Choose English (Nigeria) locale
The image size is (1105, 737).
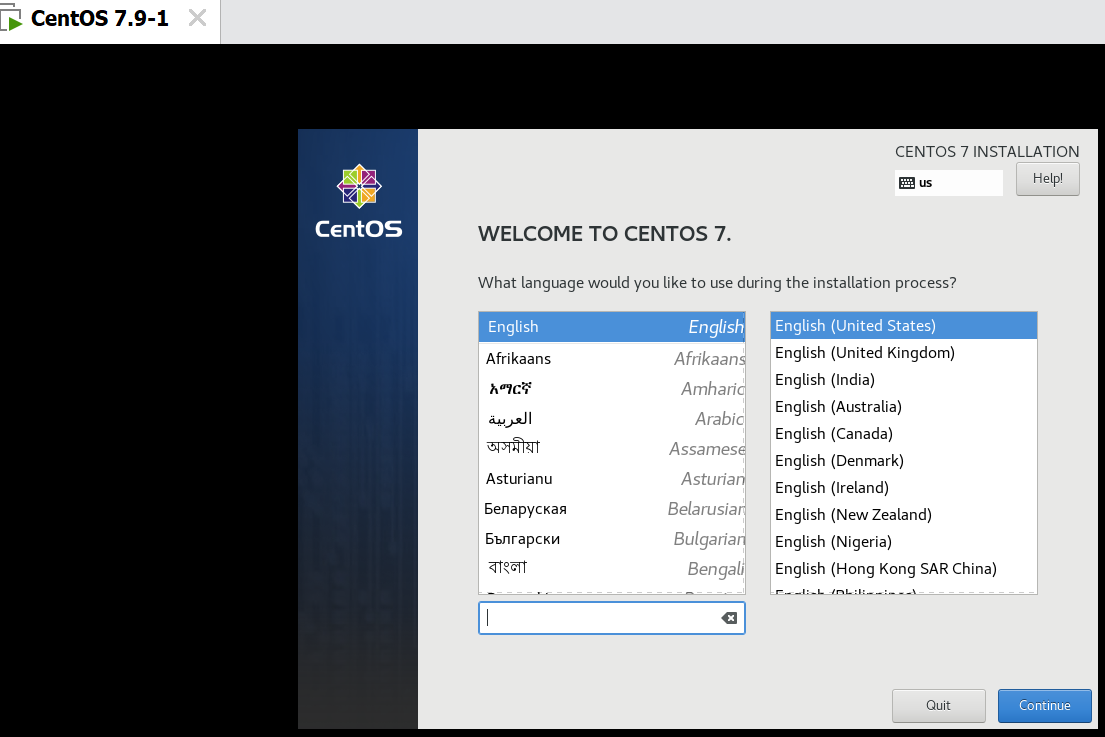903,542
